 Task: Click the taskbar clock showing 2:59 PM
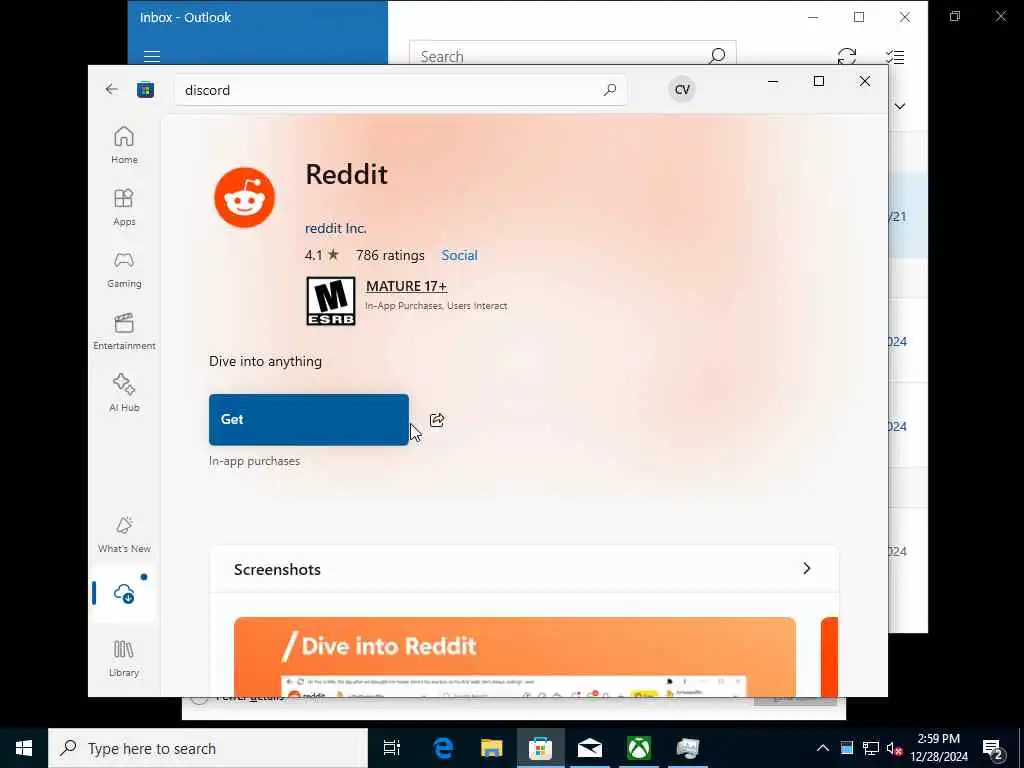point(938,748)
